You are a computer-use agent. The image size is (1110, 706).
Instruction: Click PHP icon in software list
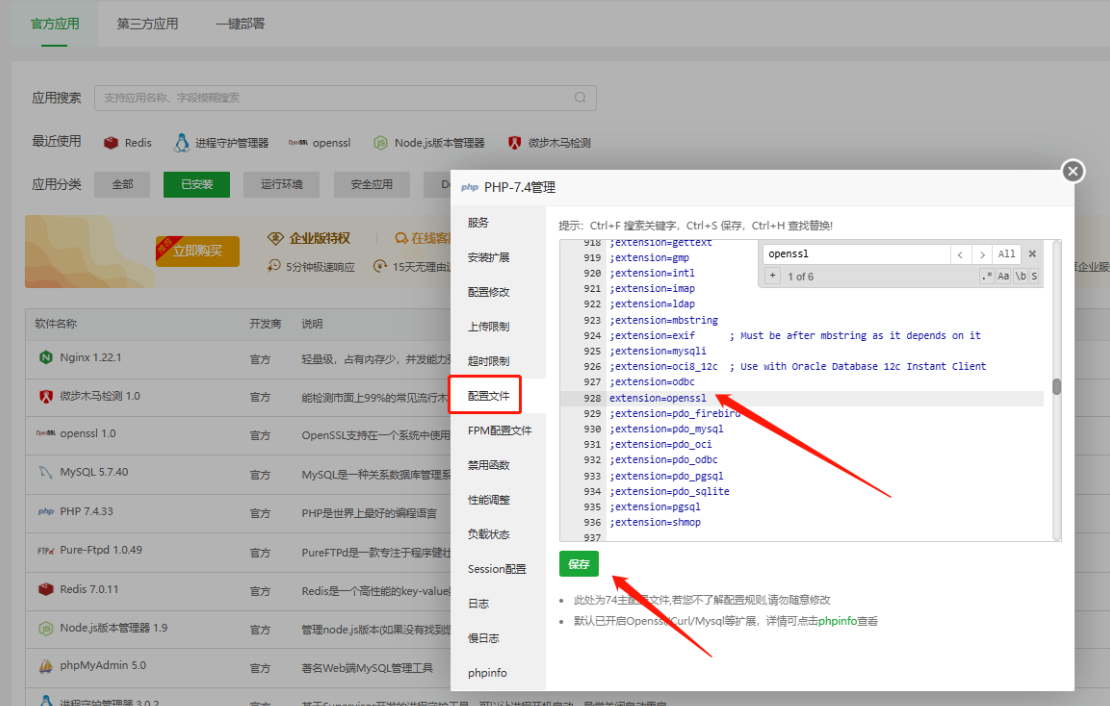pos(46,511)
